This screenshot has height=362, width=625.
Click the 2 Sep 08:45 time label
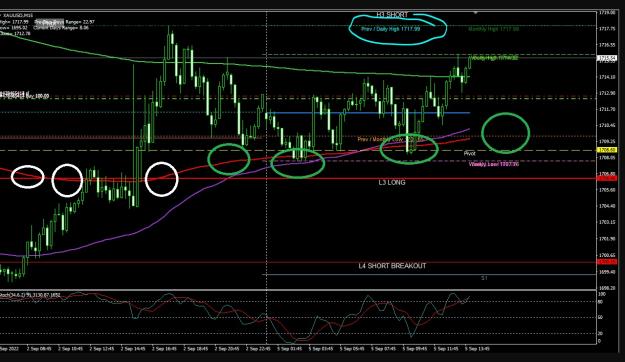[39, 349]
